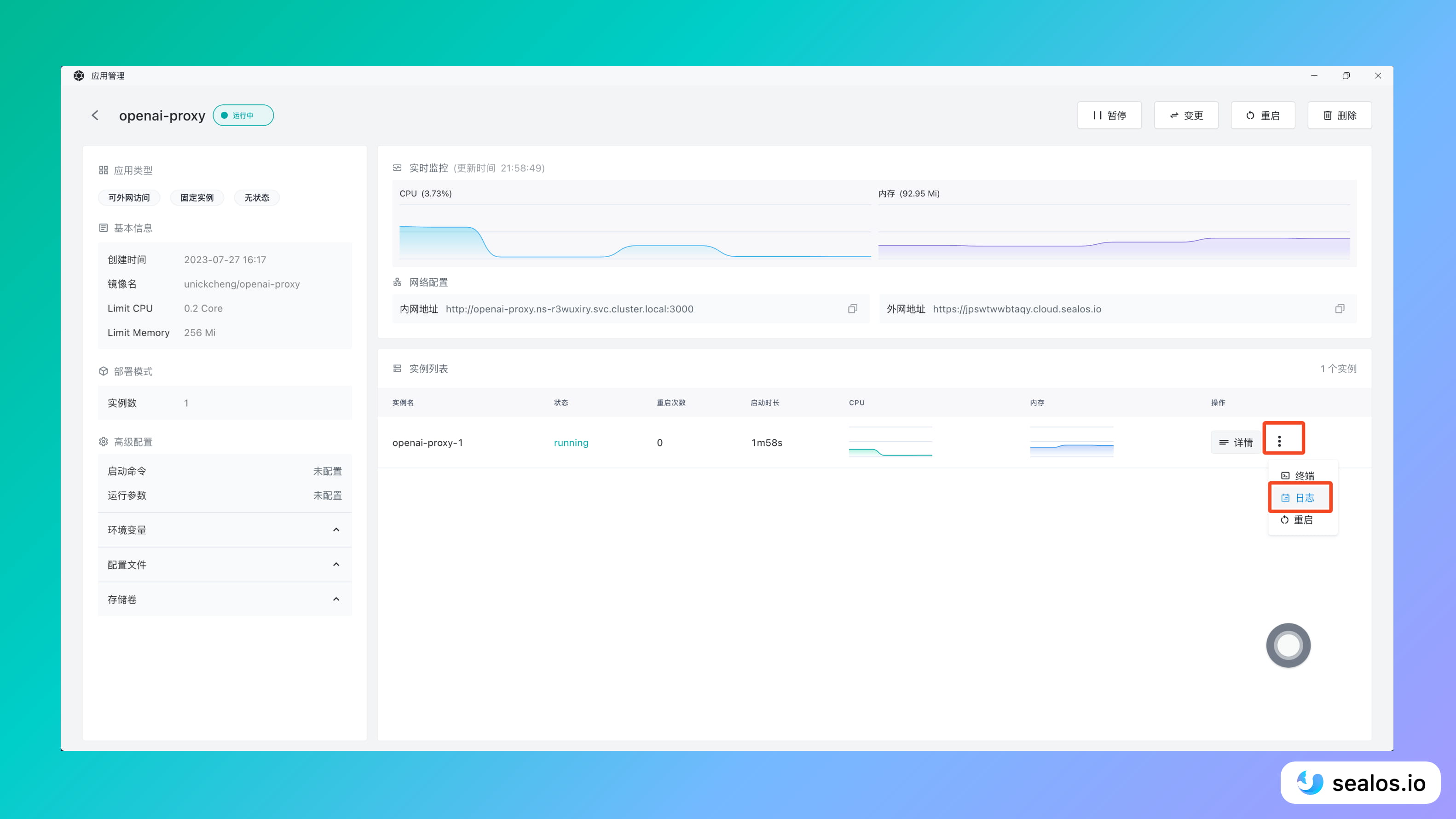This screenshot has width=1456, height=819.
Task: Click the 高级配置 gear icon
Action: point(104,442)
